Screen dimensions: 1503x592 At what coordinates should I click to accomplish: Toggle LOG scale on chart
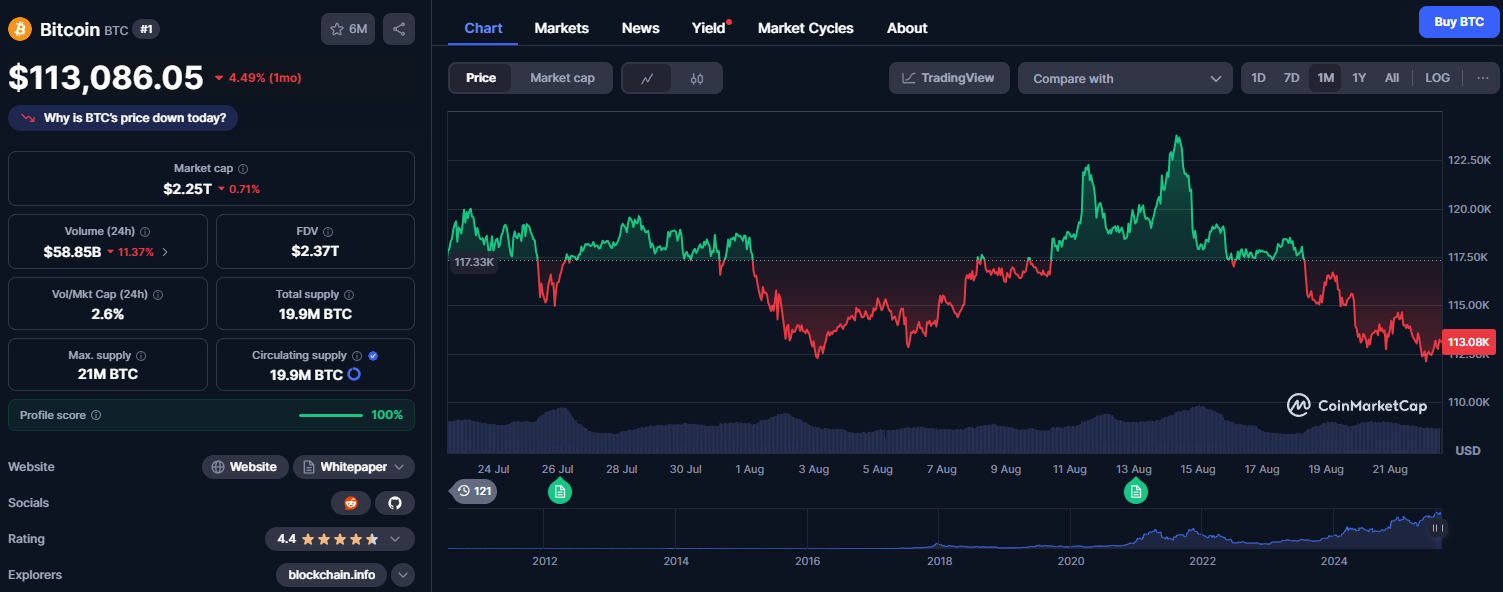point(1437,78)
